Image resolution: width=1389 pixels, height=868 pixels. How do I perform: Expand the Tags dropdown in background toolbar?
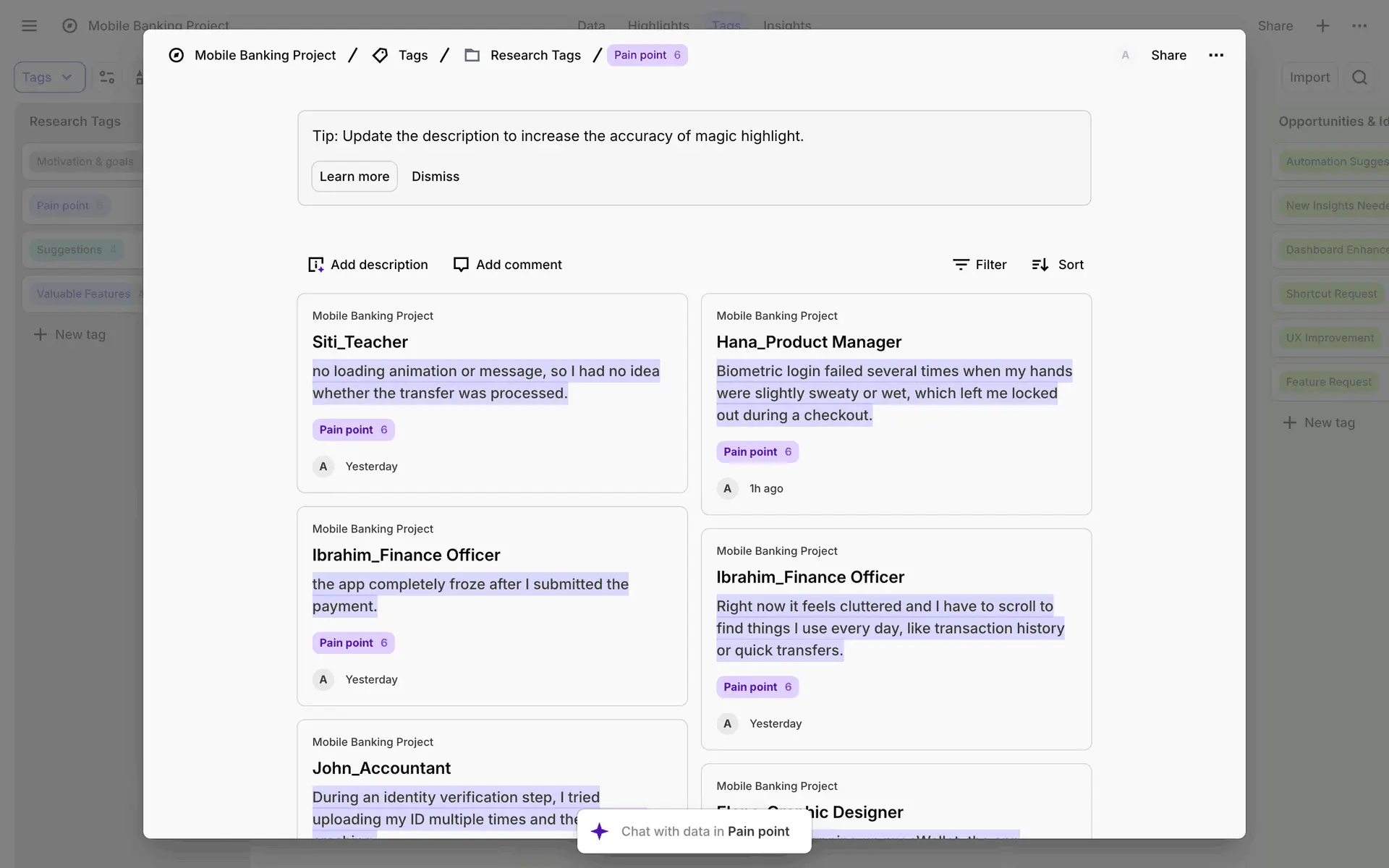coord(49,77)
